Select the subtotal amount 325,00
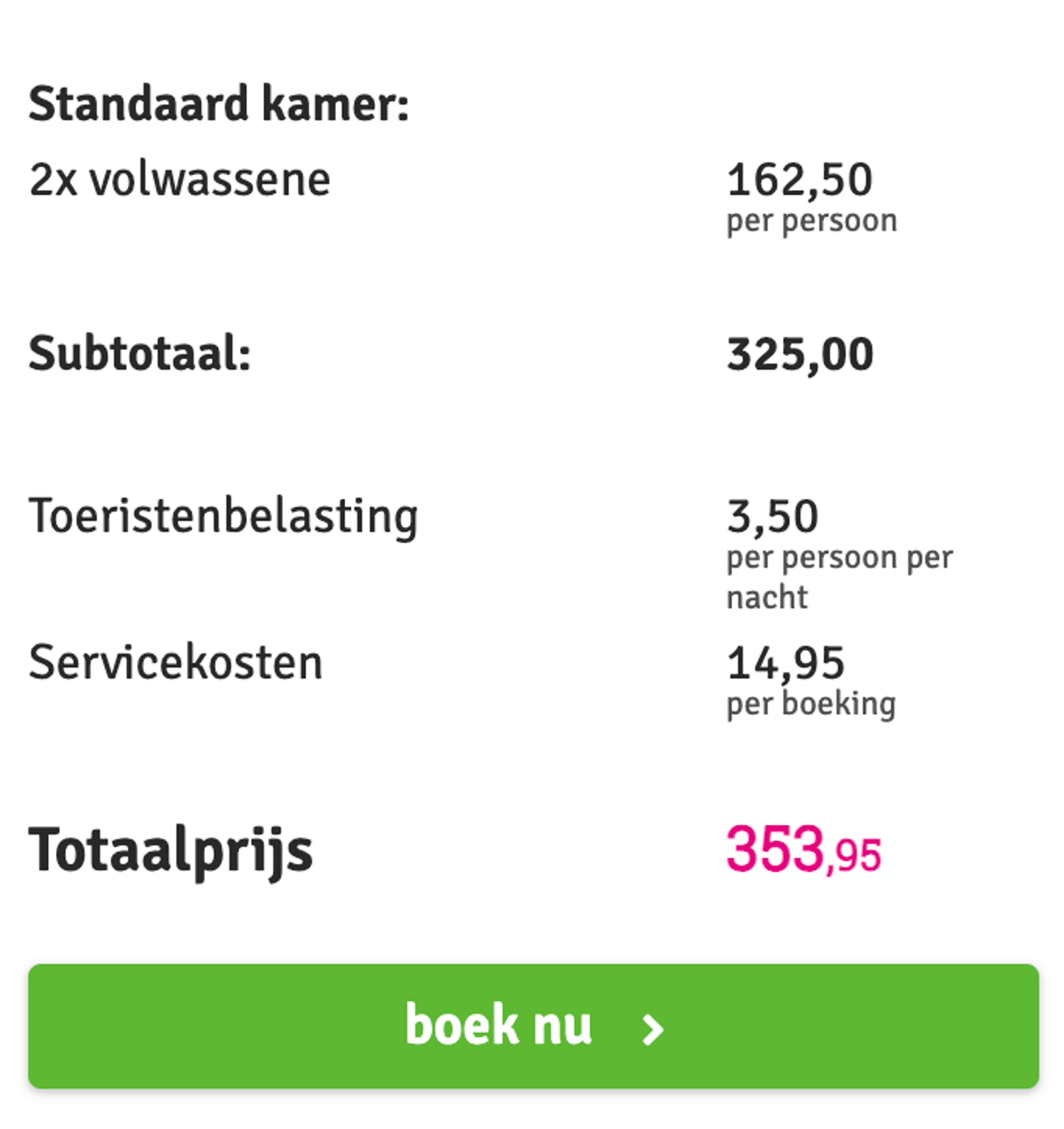1064x1129 pixels. click(799, 354)
